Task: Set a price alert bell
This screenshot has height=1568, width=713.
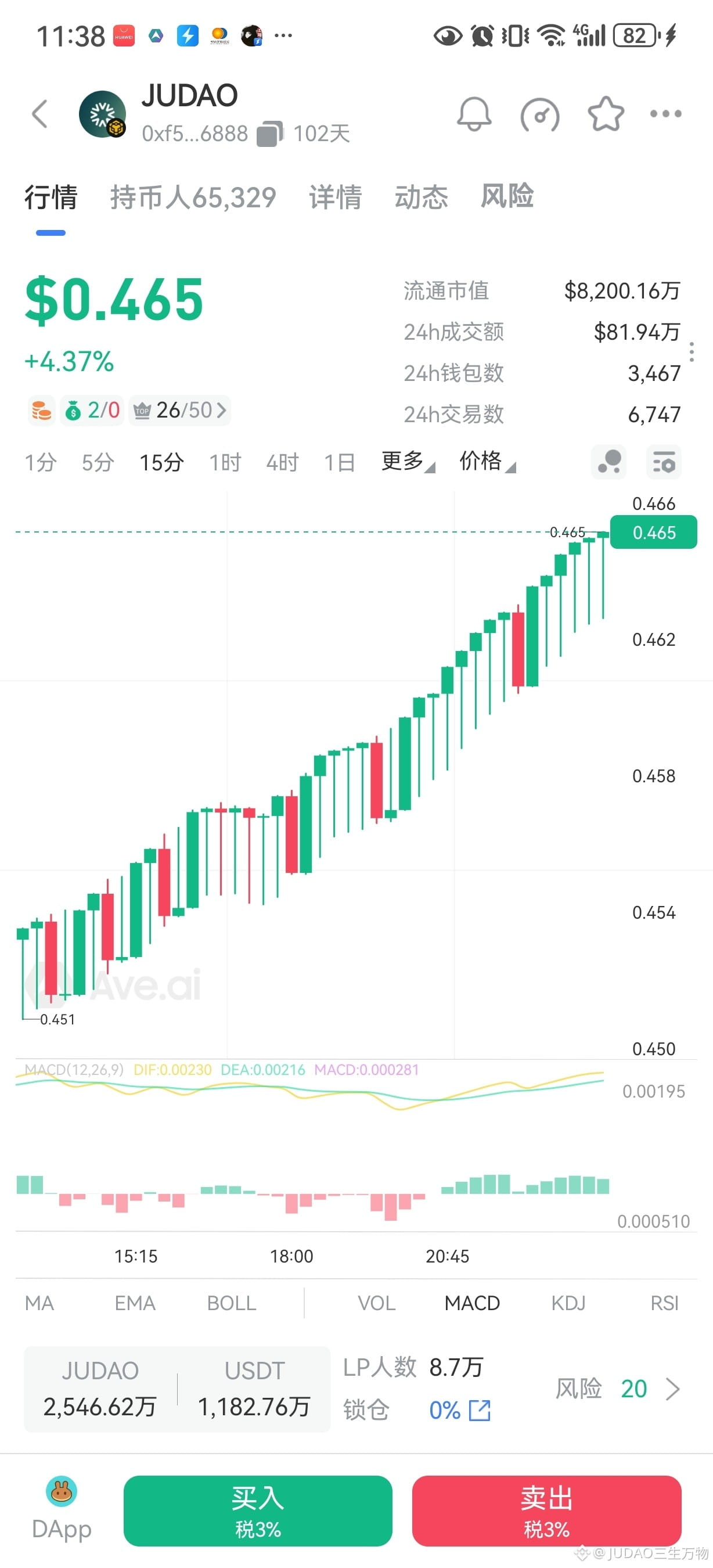Action: coord(474,114)
